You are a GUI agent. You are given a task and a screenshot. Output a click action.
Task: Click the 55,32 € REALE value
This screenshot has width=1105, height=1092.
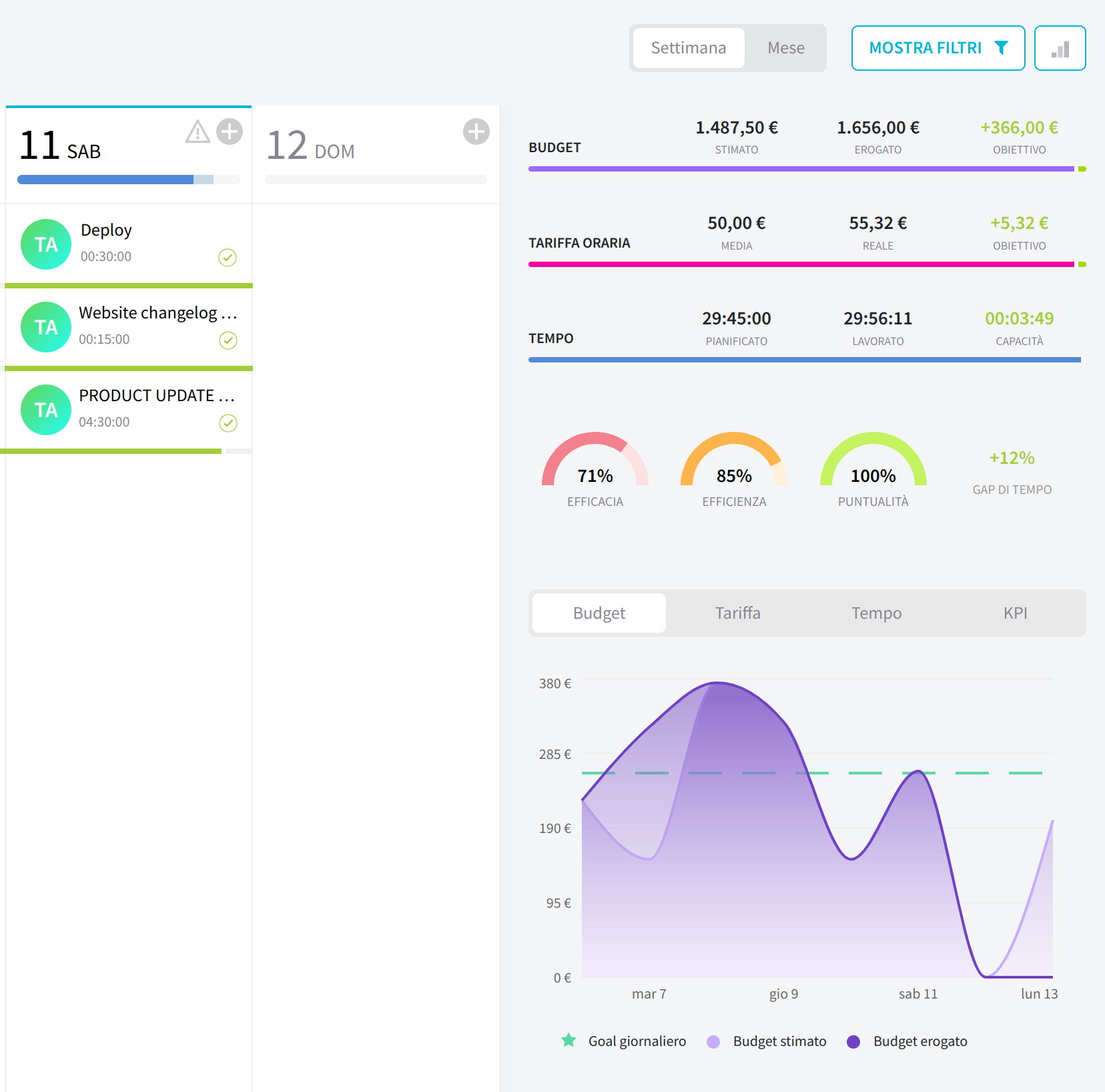878,223
